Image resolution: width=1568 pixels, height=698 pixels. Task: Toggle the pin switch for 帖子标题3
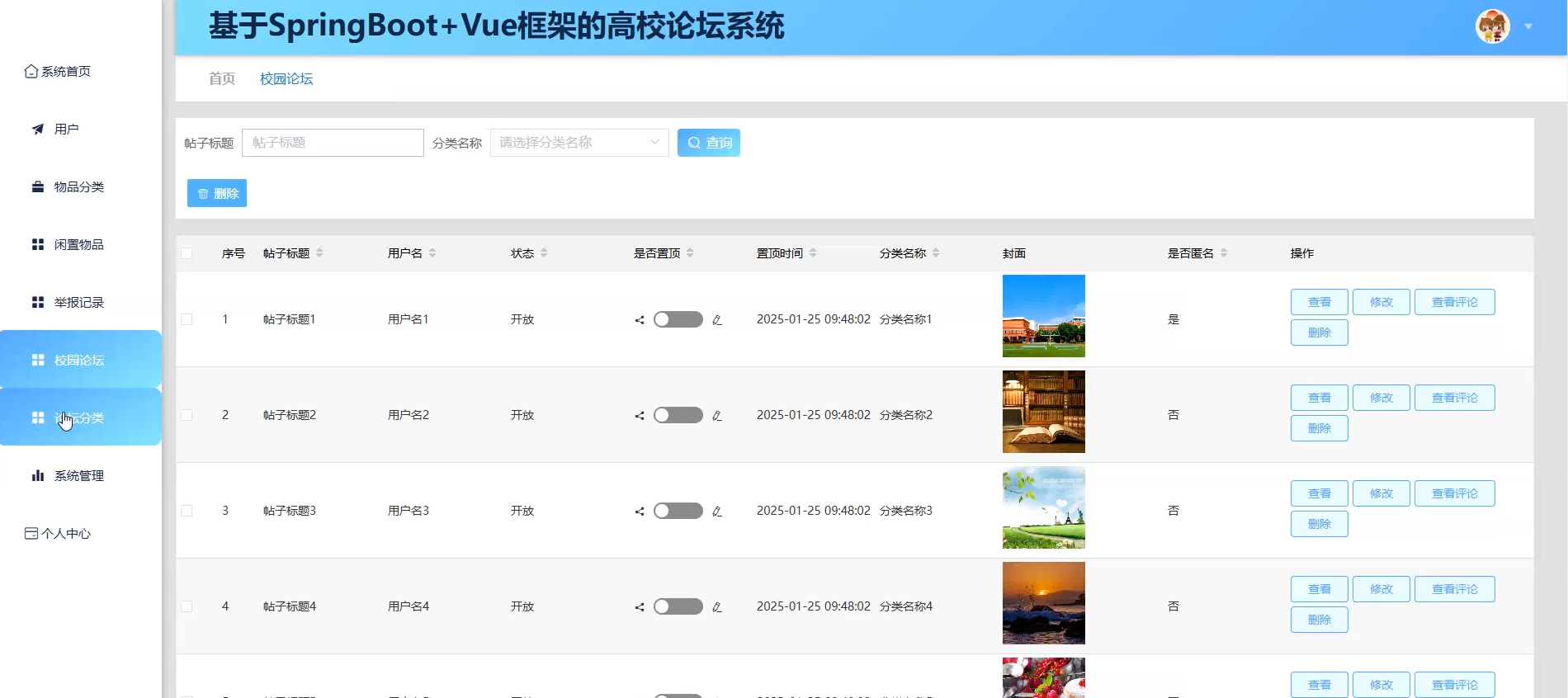pos(678,511)
